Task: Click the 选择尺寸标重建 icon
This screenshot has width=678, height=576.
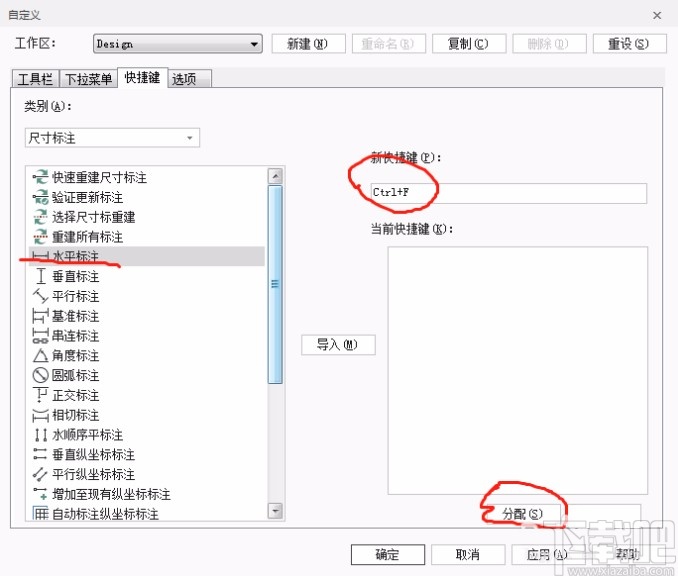Action: click(x=40, y=217)
